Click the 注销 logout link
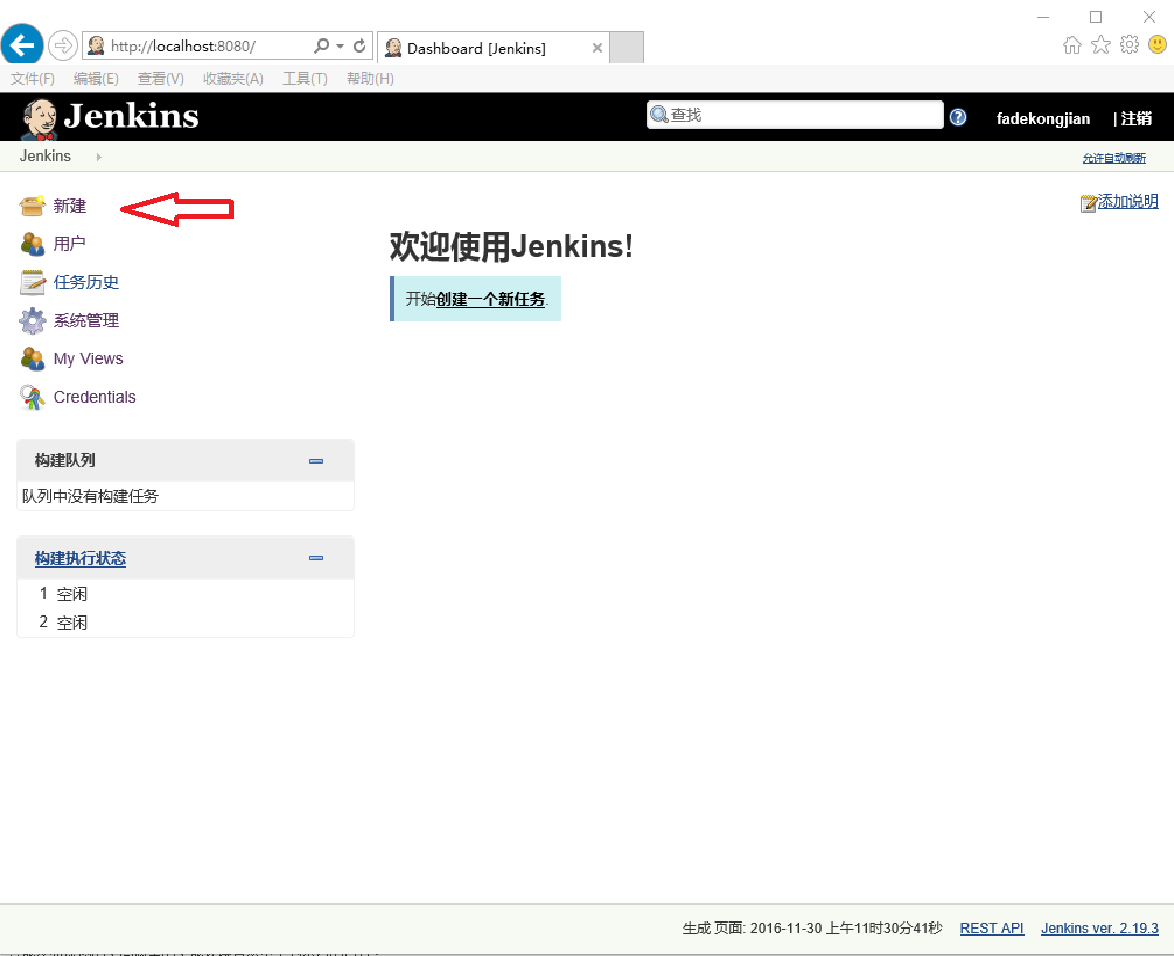This screenshot has width=1174, height=956. point(1136,118)
